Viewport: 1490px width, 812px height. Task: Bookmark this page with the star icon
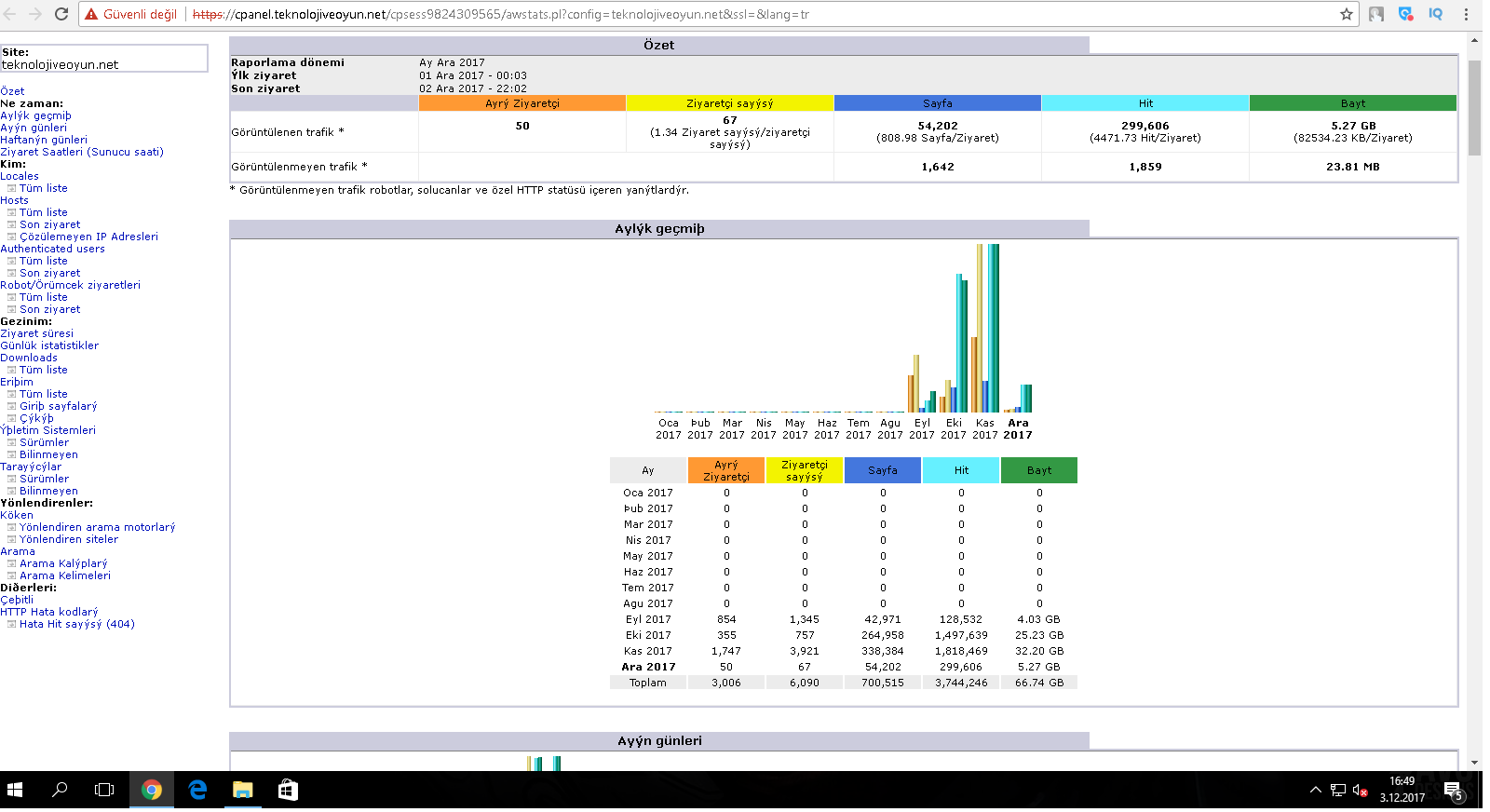point(1347,14)
